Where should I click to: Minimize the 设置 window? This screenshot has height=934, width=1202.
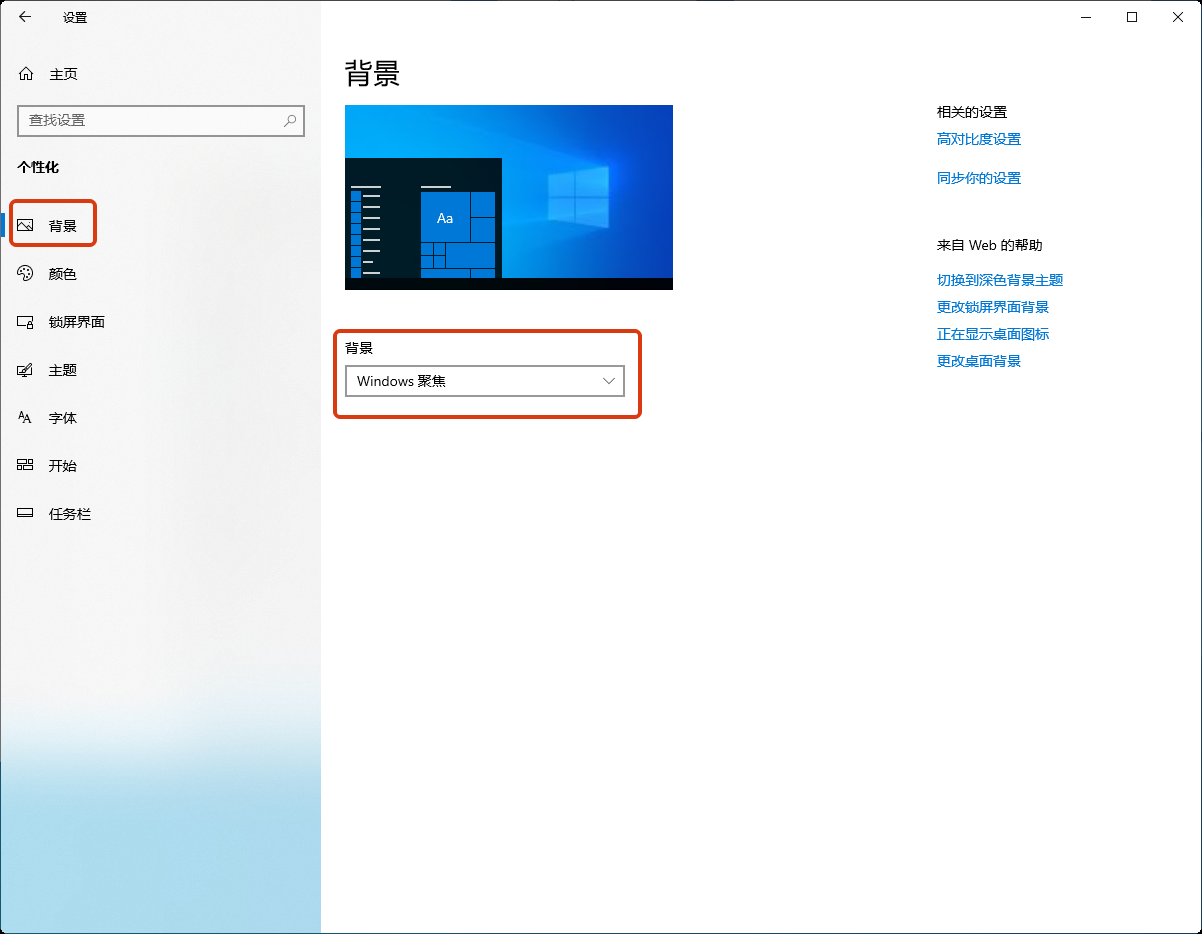pyautogui.click(x=1086, y=17)
